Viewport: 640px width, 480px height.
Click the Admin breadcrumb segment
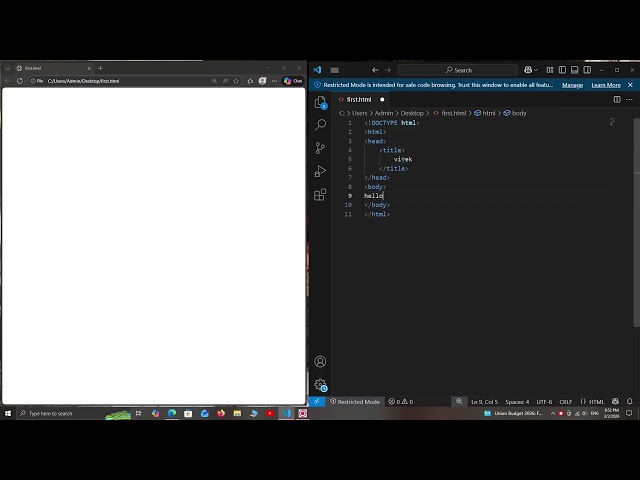[384, 113]
